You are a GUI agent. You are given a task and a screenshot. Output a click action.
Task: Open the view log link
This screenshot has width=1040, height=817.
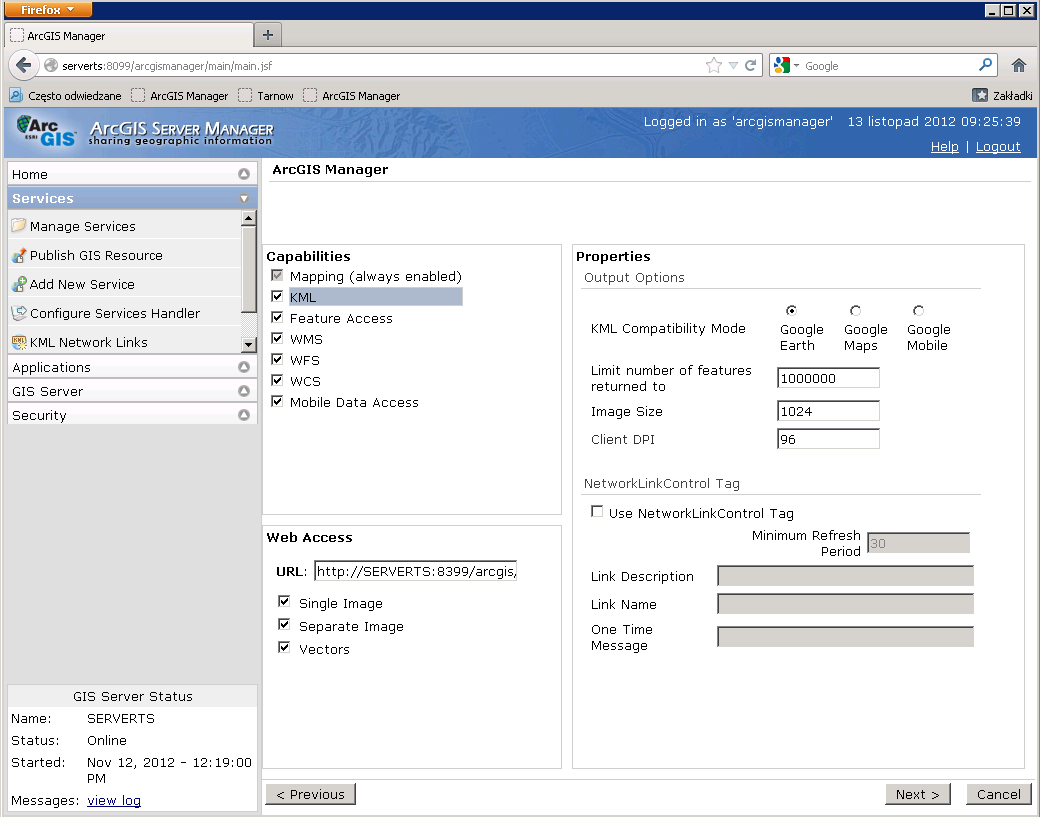pyautogui.click(x=114, y=800)
